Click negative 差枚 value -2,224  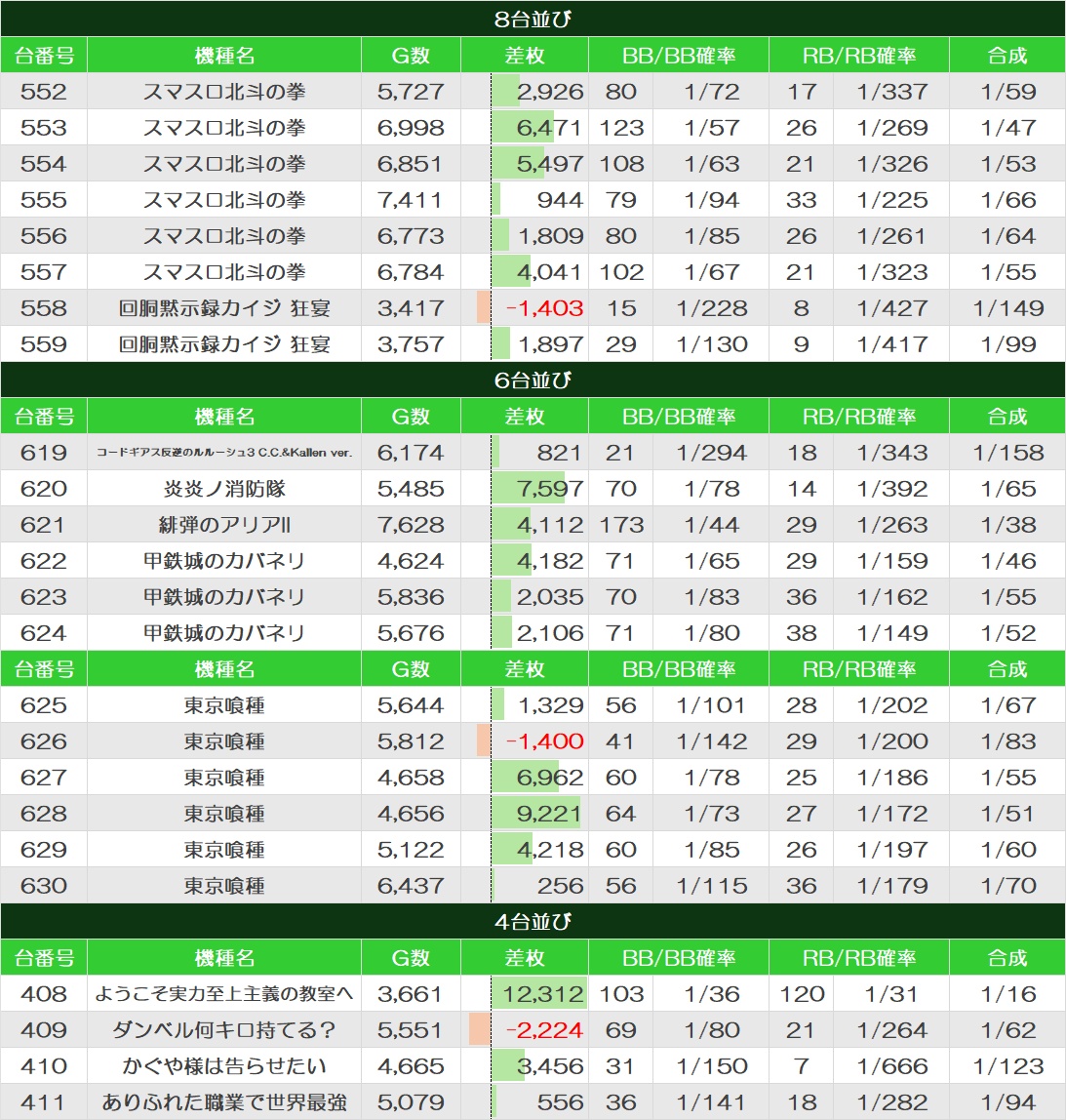[x=544, y=1030]
